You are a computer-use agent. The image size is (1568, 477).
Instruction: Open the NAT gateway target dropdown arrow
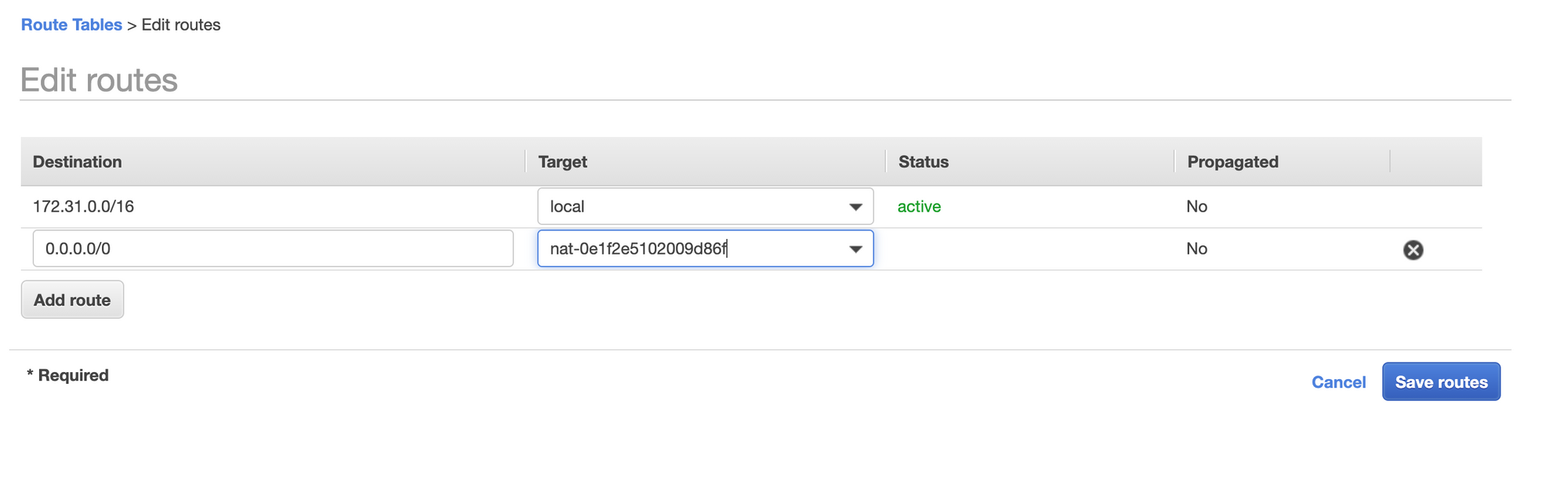coord(855,249)
